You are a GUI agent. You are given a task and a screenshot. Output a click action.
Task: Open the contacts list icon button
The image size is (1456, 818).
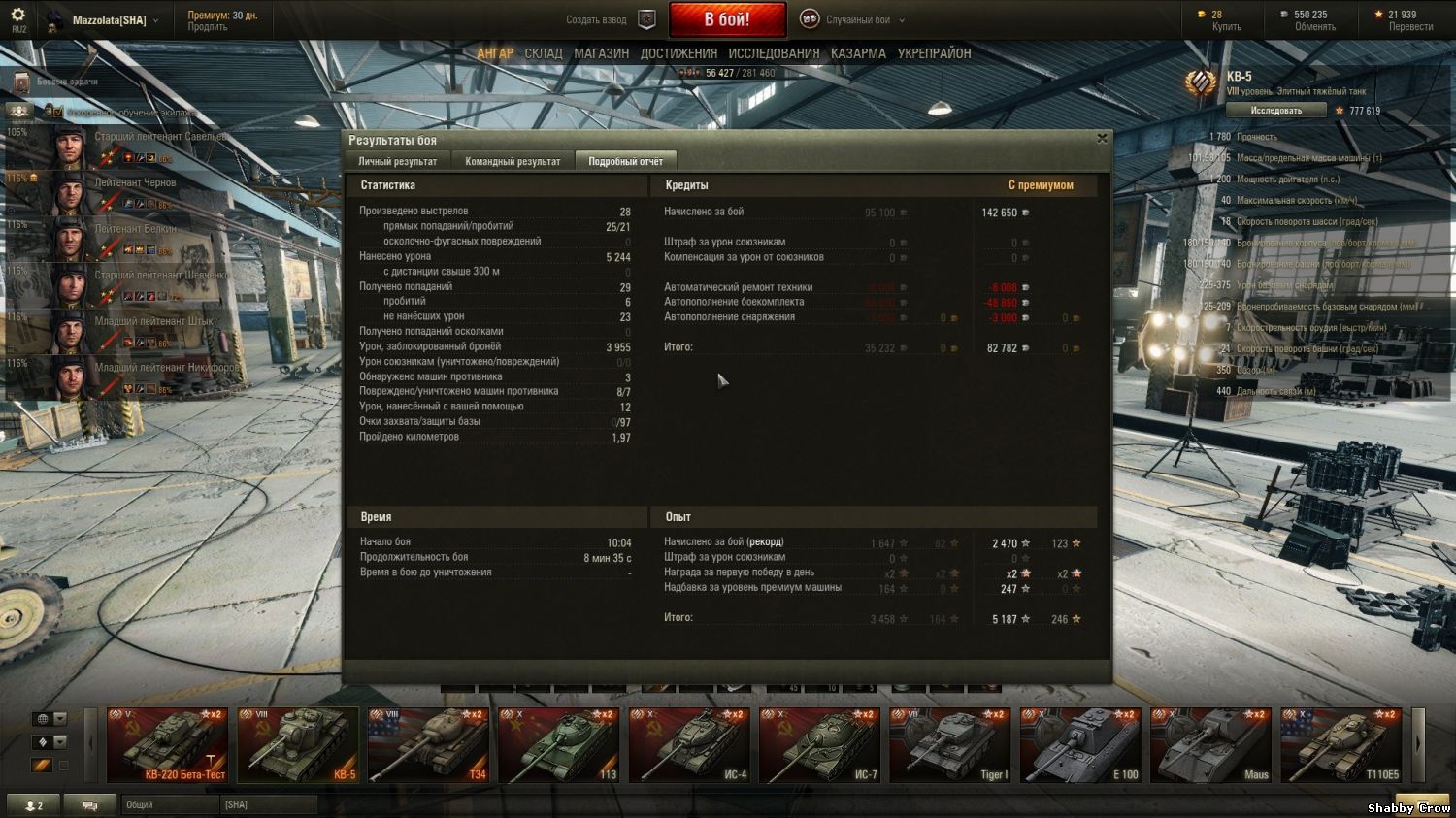pyautogui.click(x=34, y=804)
